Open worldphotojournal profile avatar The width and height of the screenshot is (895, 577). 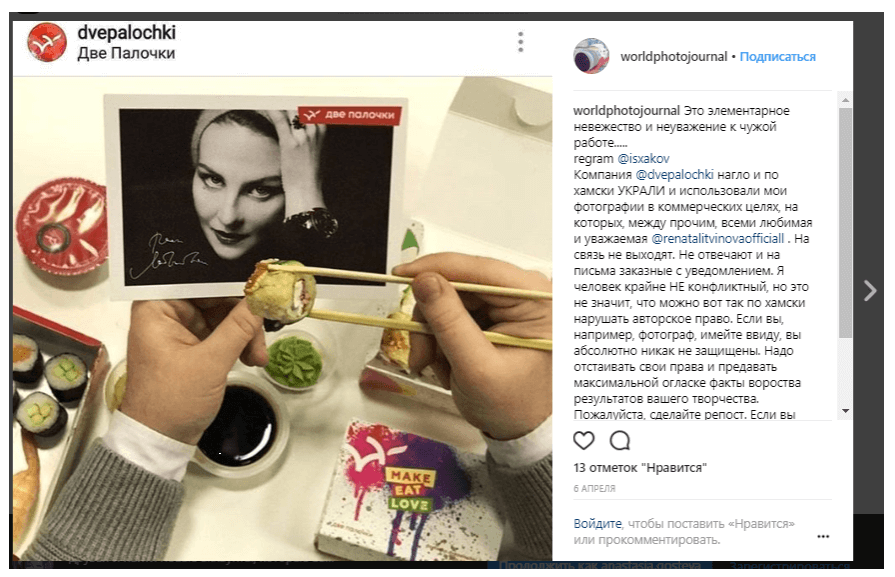[591, 56]
